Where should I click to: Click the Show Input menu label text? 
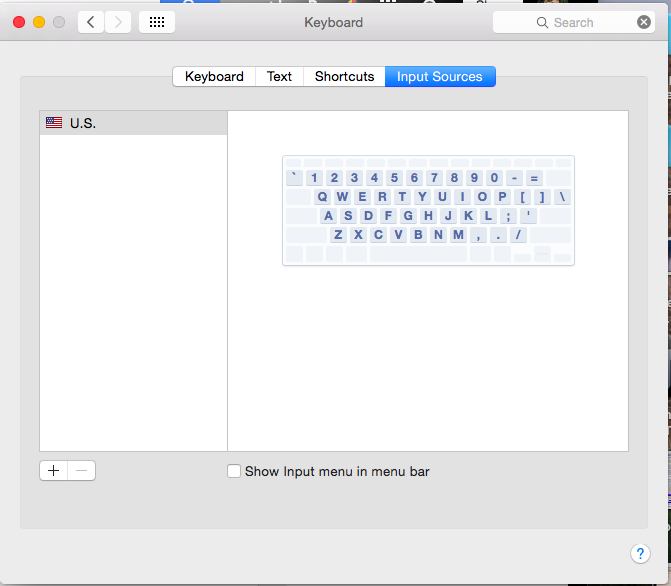click(337, 471)
